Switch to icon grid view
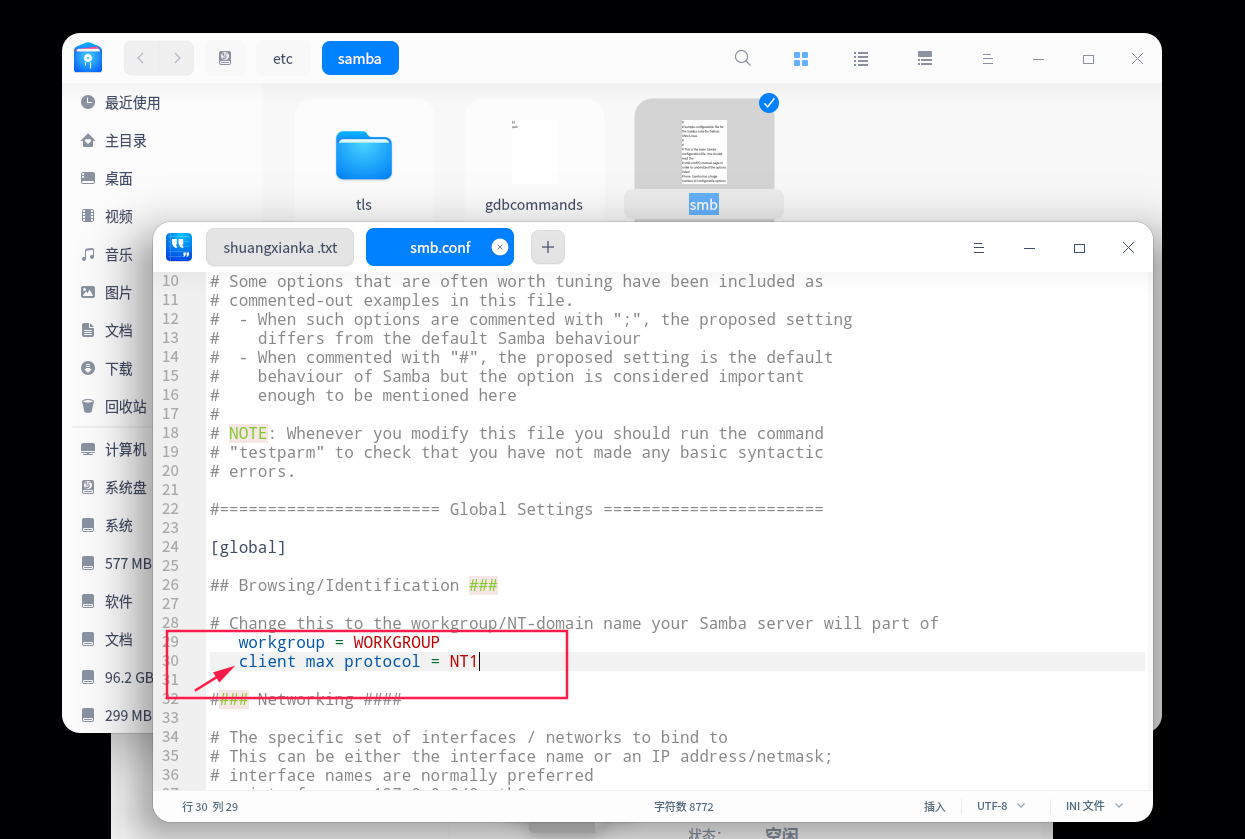The height and width of the screenshot is (839, 1245). click(x=801, y=59)
